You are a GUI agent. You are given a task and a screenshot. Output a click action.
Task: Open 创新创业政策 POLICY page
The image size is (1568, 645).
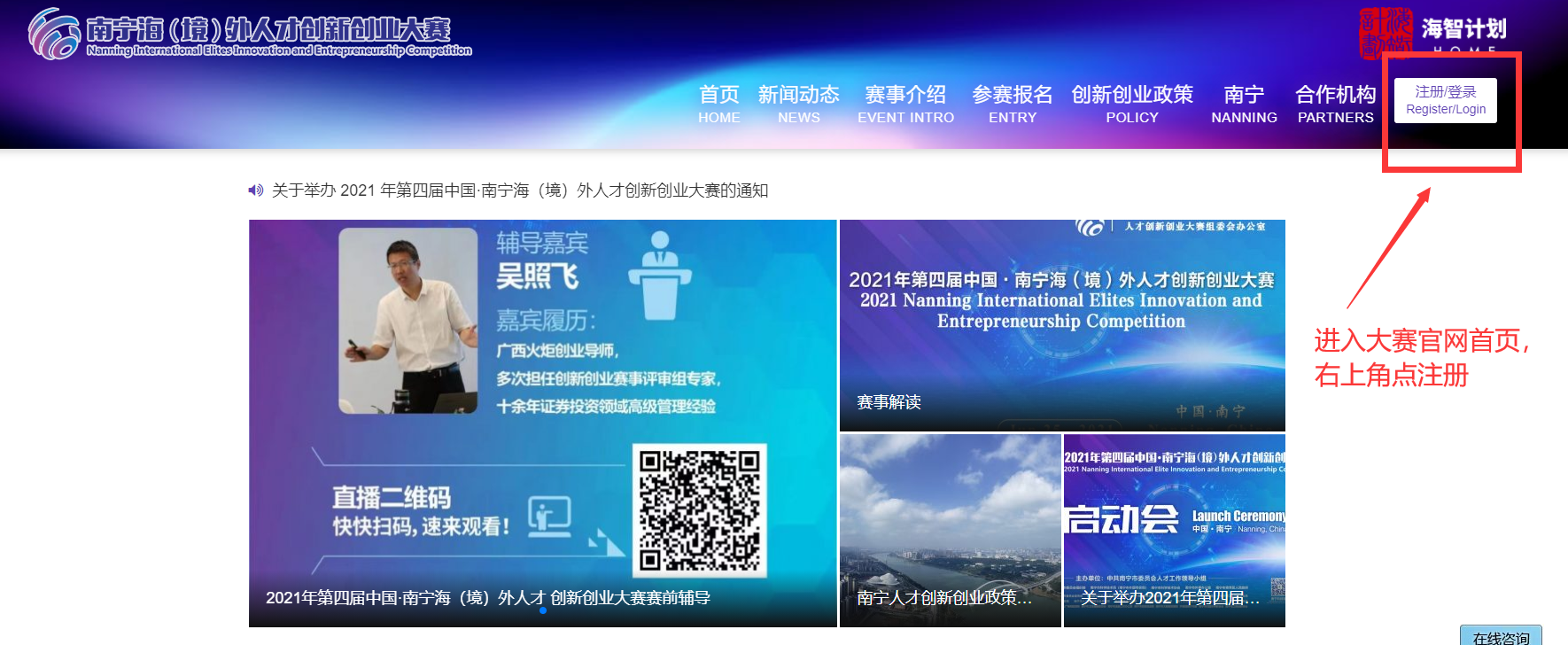pyautogui.click(x=1132, y=104)
